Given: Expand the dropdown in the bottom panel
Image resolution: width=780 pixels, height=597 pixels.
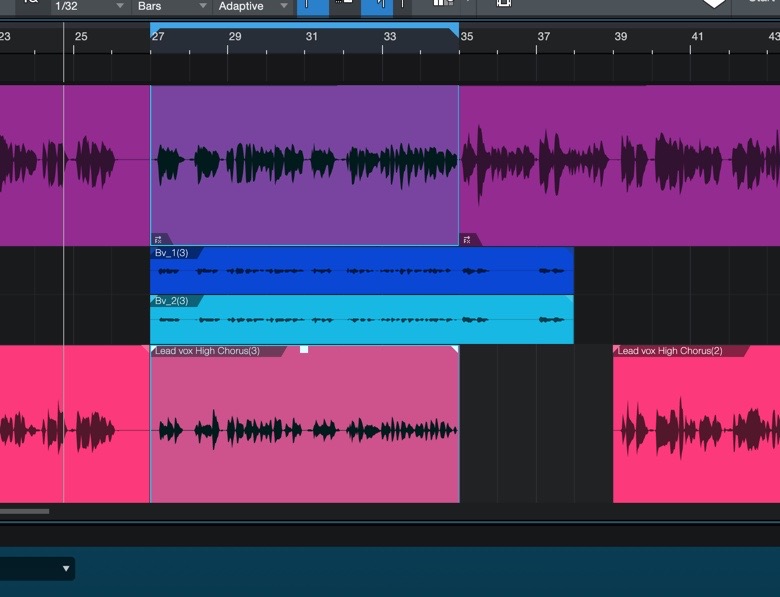Looking at the screenshot, I should click(x=66, y=569).
